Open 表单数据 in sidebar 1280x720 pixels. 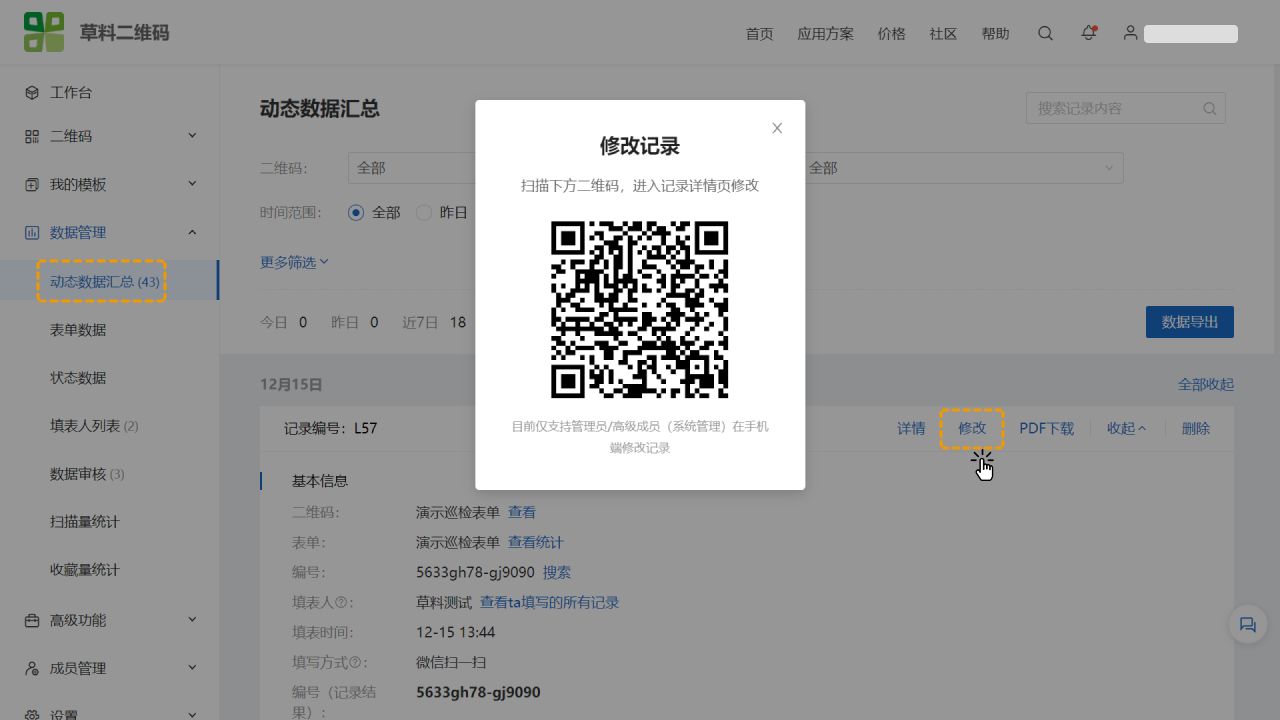tap(78, 330)
